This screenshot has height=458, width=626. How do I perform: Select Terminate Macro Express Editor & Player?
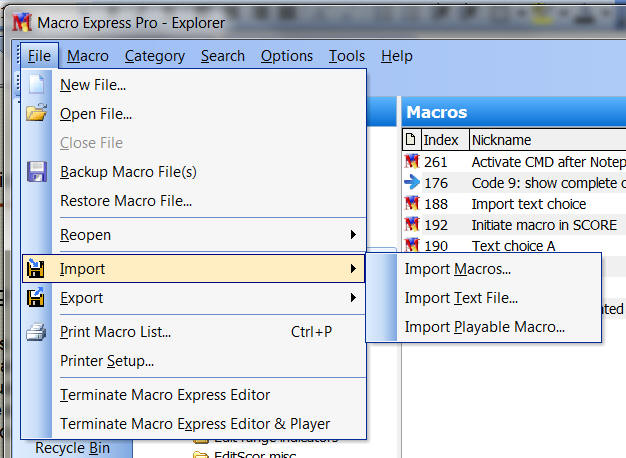click(194, 424)
